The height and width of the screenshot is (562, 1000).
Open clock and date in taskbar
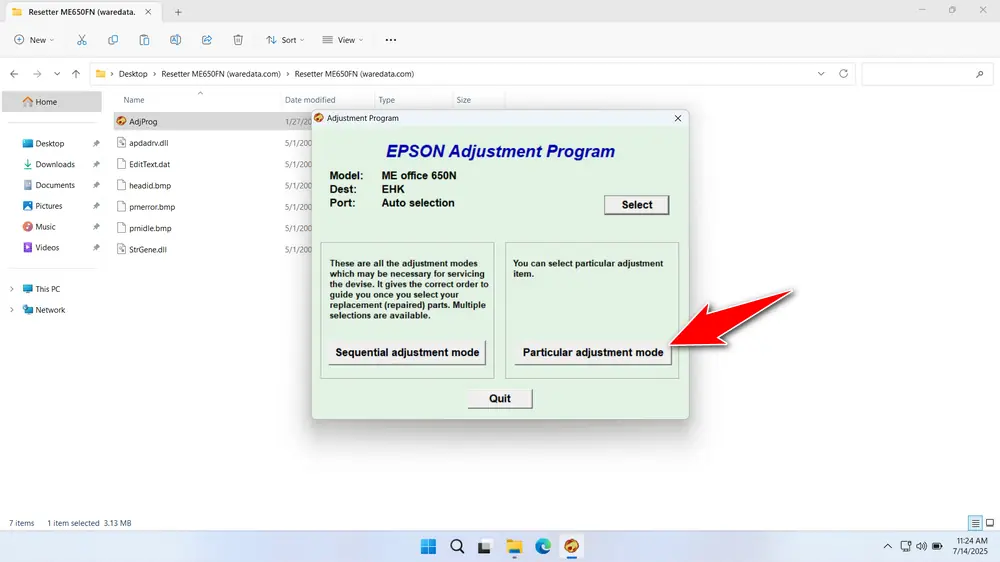[972, 546]
